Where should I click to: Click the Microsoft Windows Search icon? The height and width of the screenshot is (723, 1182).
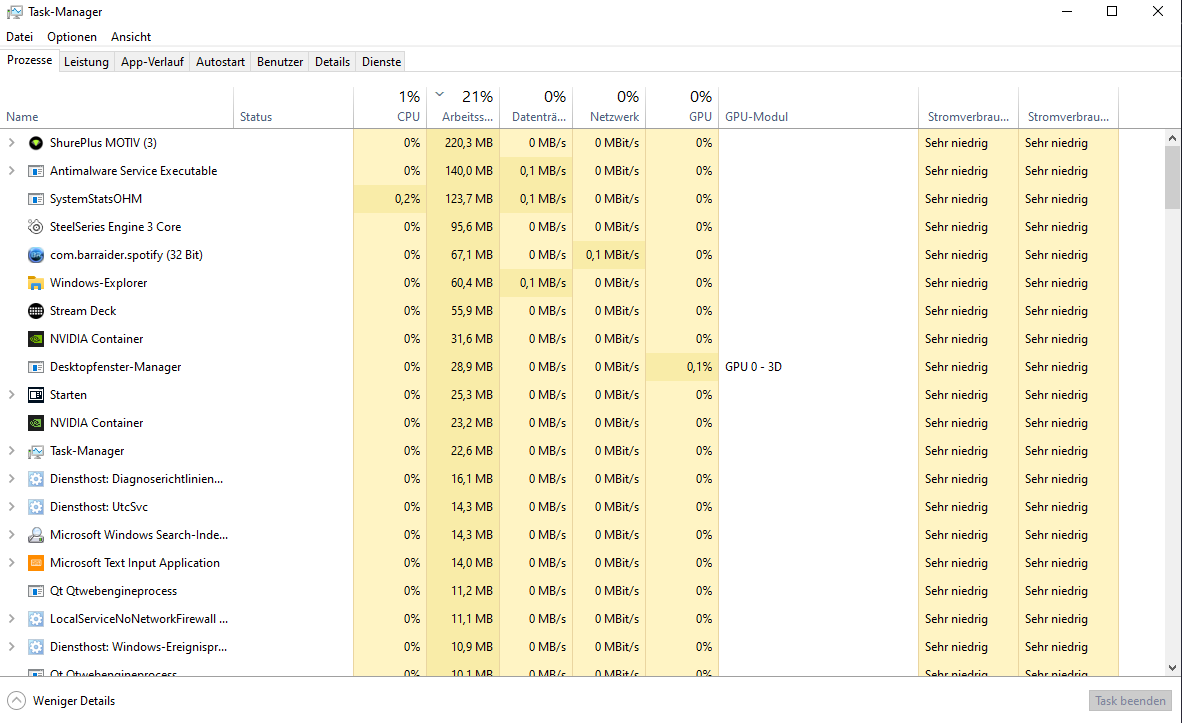click(35, 534)
